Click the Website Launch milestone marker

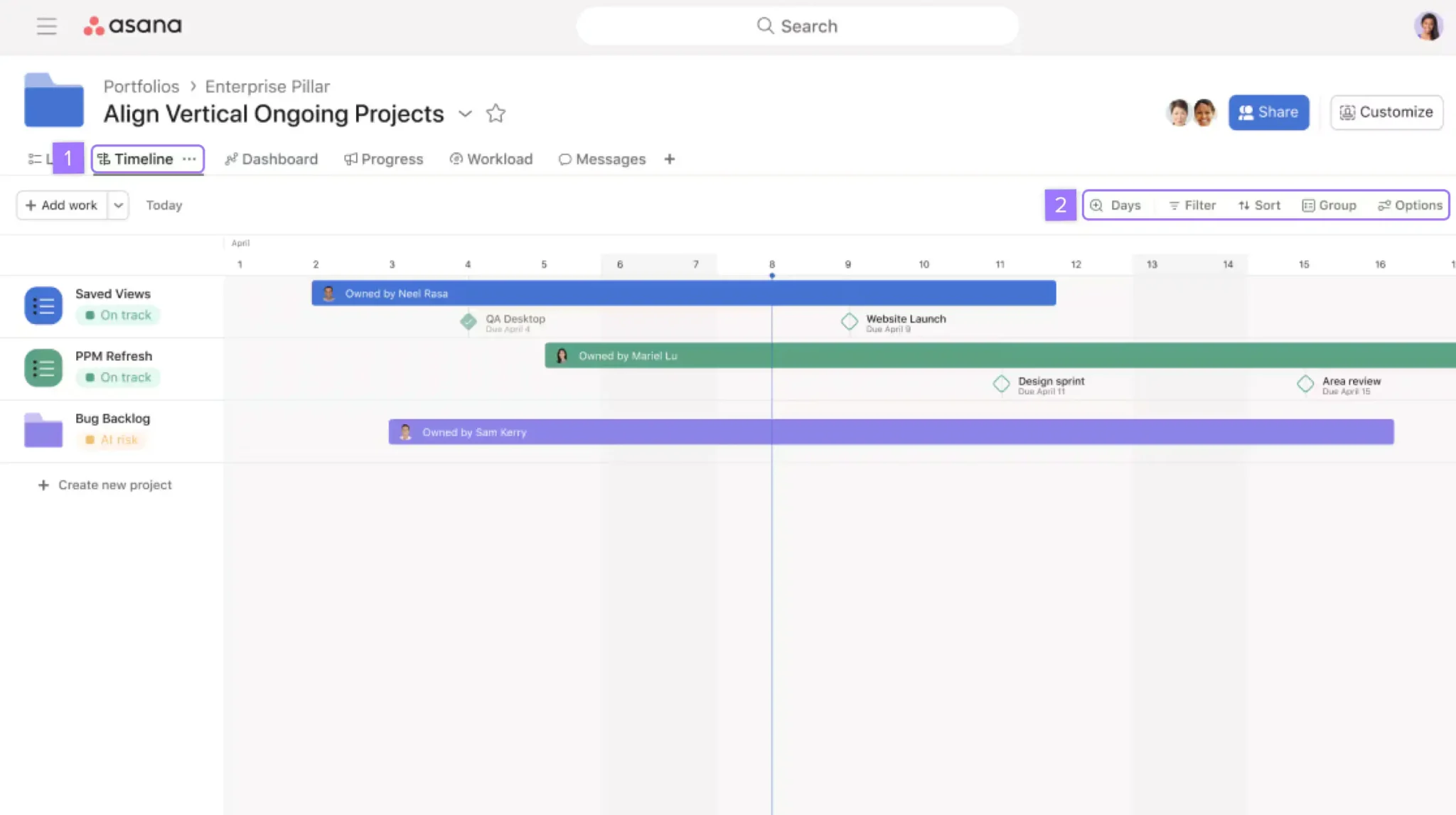(849, 322)
